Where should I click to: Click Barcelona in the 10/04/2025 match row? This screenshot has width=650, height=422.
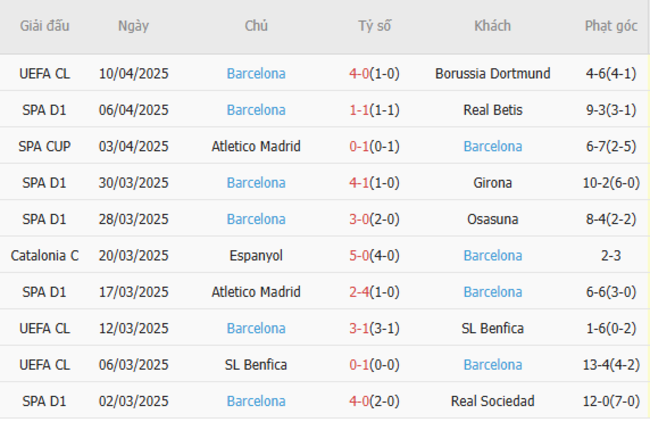click(256, 73)
